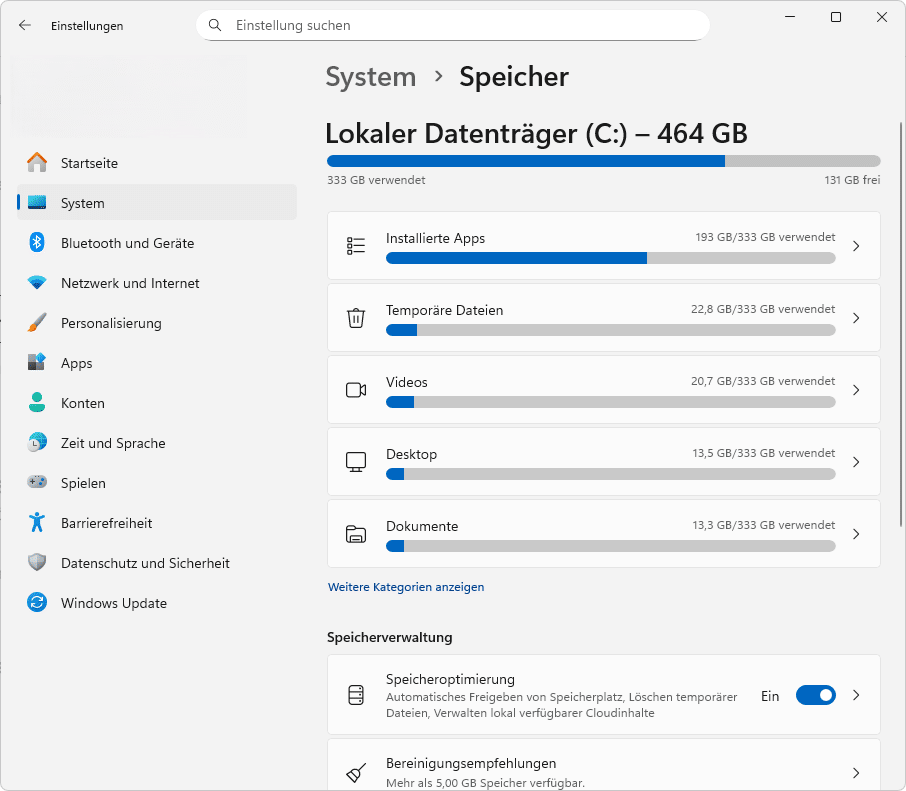Image resolution: width=906 pixels, height=791 pixels.
Task: Go back with the arrow icon
Action: (25, 26)
